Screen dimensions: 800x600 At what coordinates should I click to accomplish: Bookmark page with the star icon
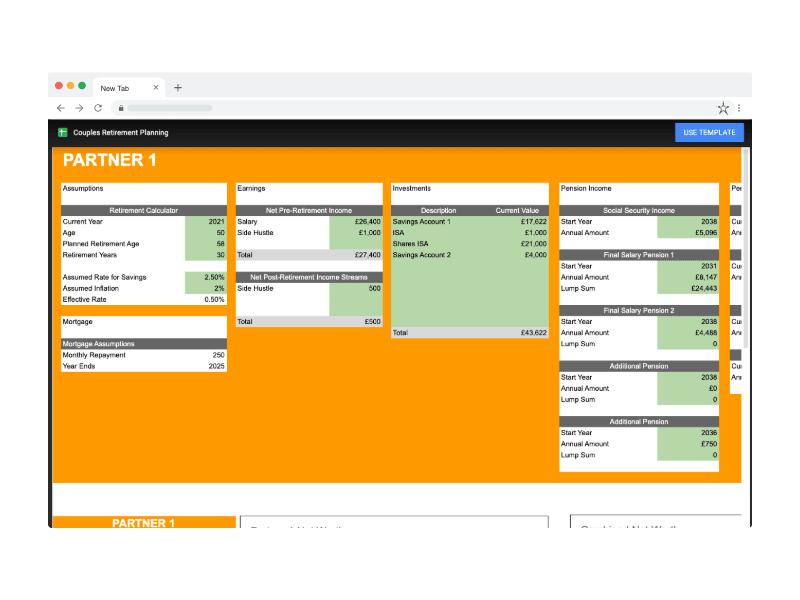click(x=723, y=108)
